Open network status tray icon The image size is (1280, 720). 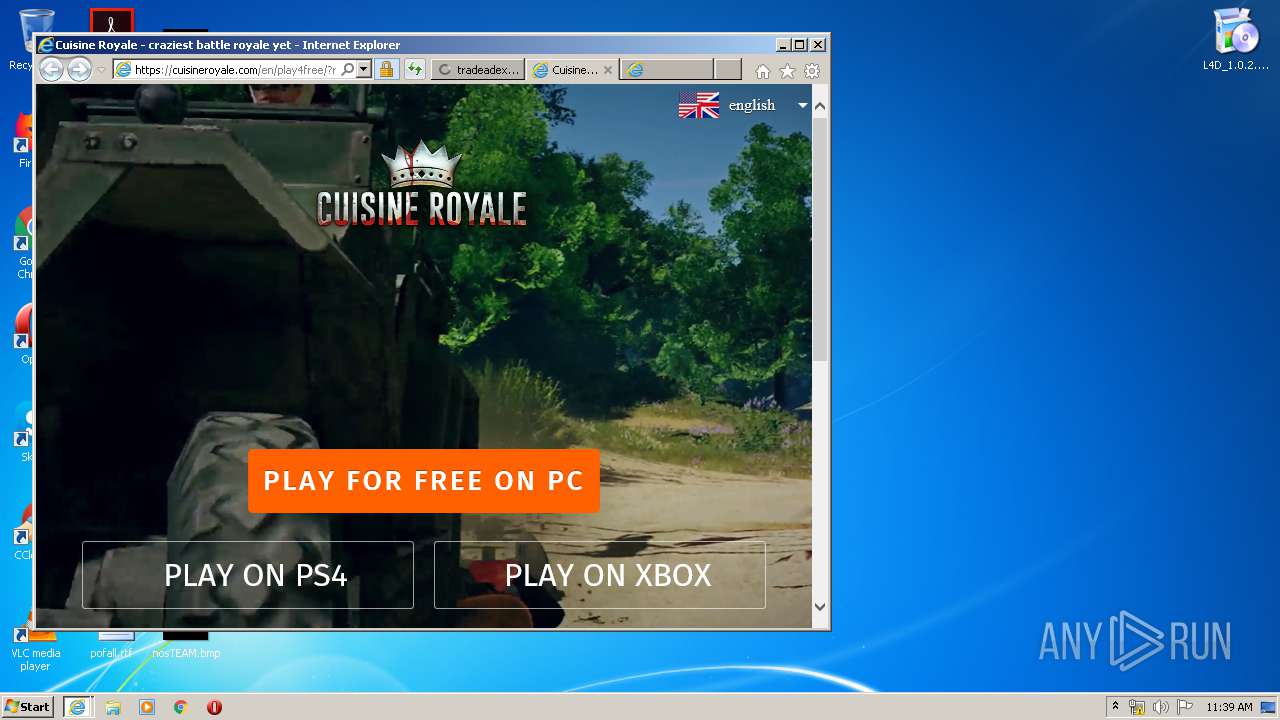1137,707
